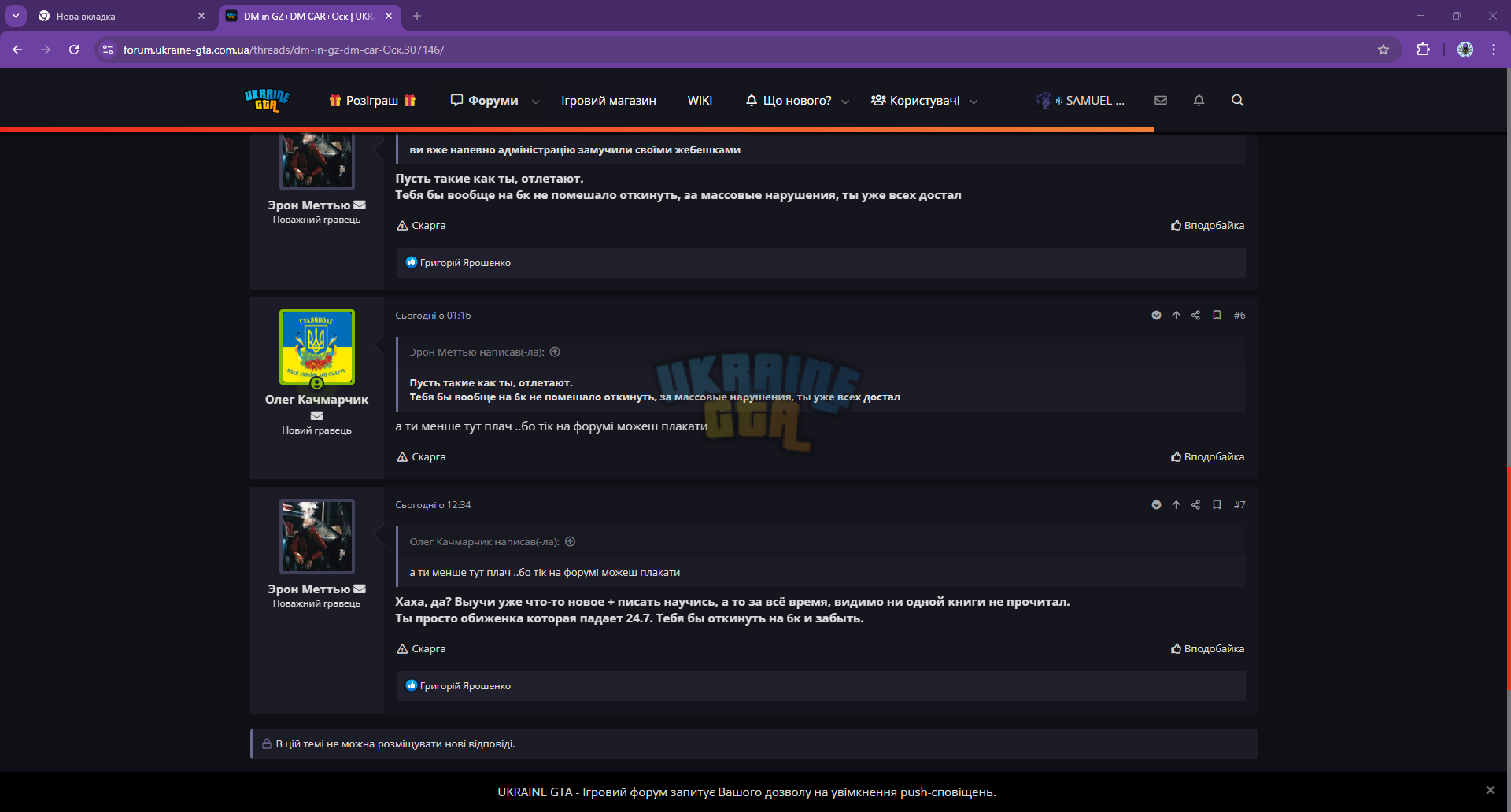
Task: Open Григорій Ярошенко's profile under post #7
Action: click(465, 686)
